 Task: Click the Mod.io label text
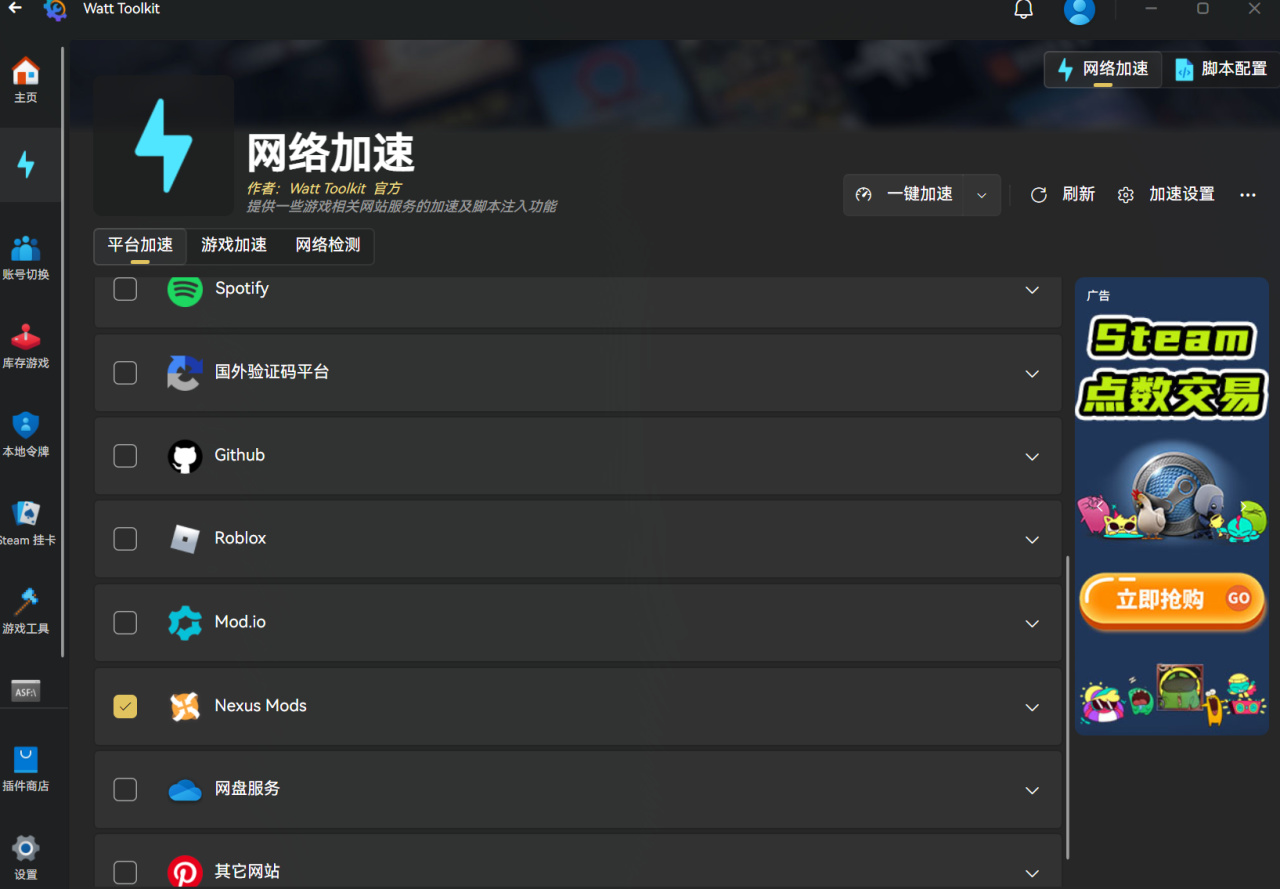(x=240, y=622)
